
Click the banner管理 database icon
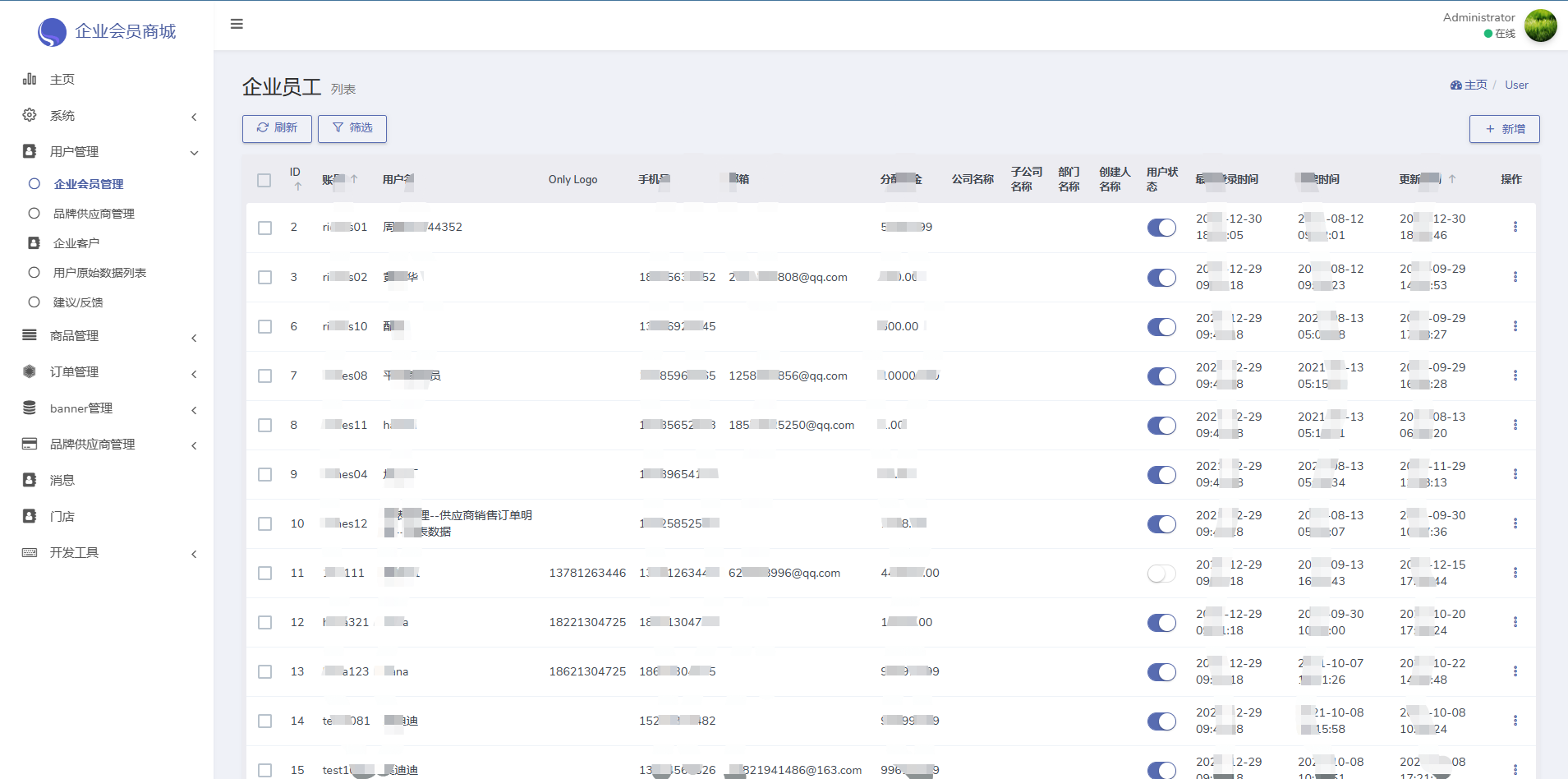30,408
